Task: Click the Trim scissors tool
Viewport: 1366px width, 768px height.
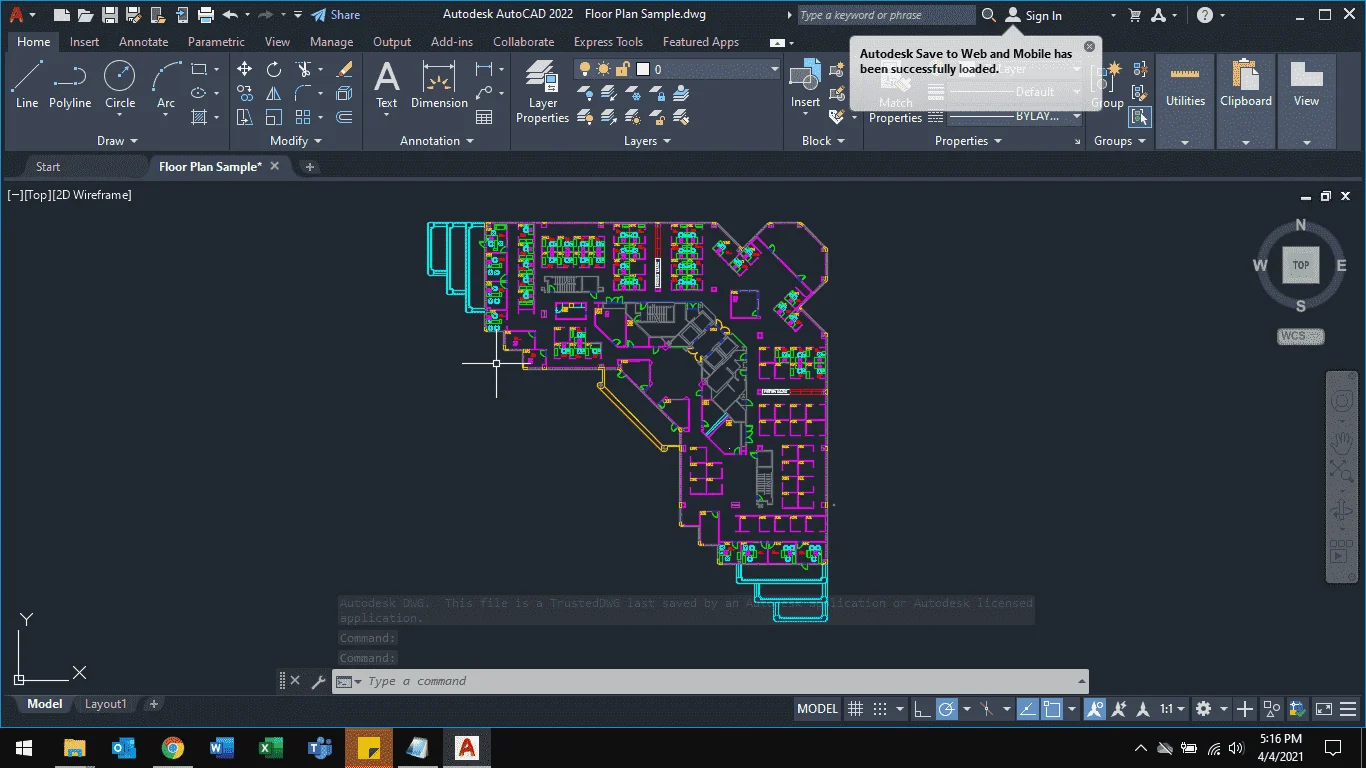Action: click(304, 69)
